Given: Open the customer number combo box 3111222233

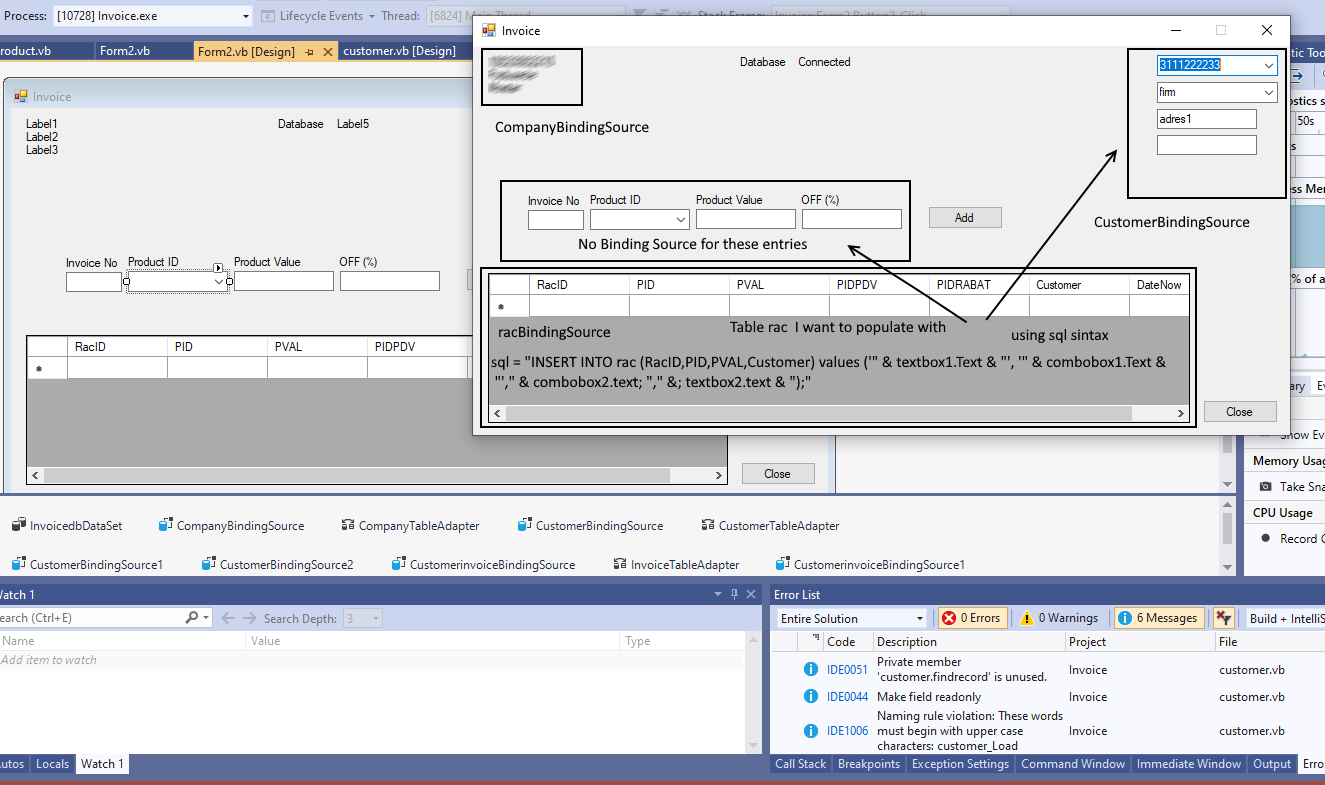Looking at the screenshot, I should click(1269, 65).
